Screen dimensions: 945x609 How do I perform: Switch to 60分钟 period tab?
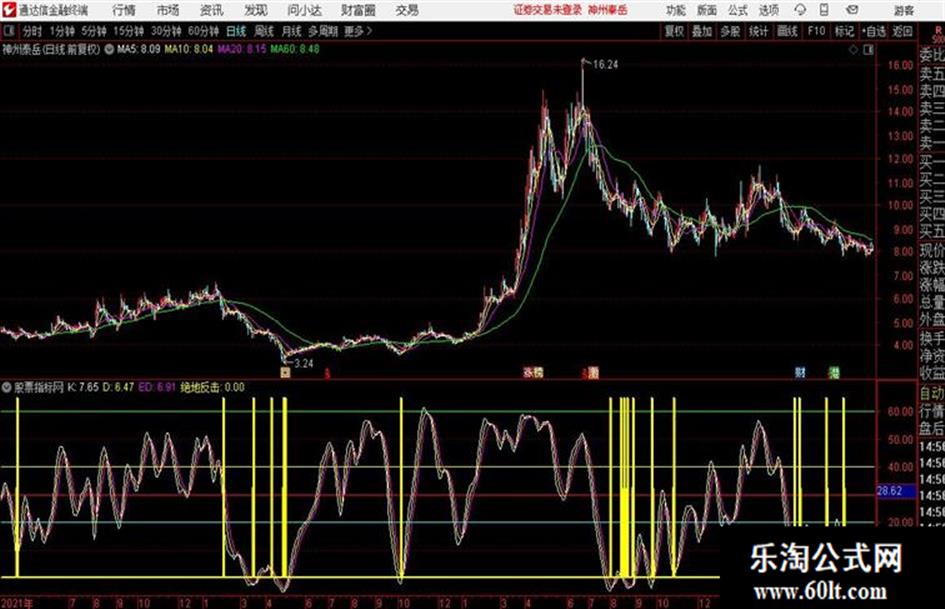203,31
